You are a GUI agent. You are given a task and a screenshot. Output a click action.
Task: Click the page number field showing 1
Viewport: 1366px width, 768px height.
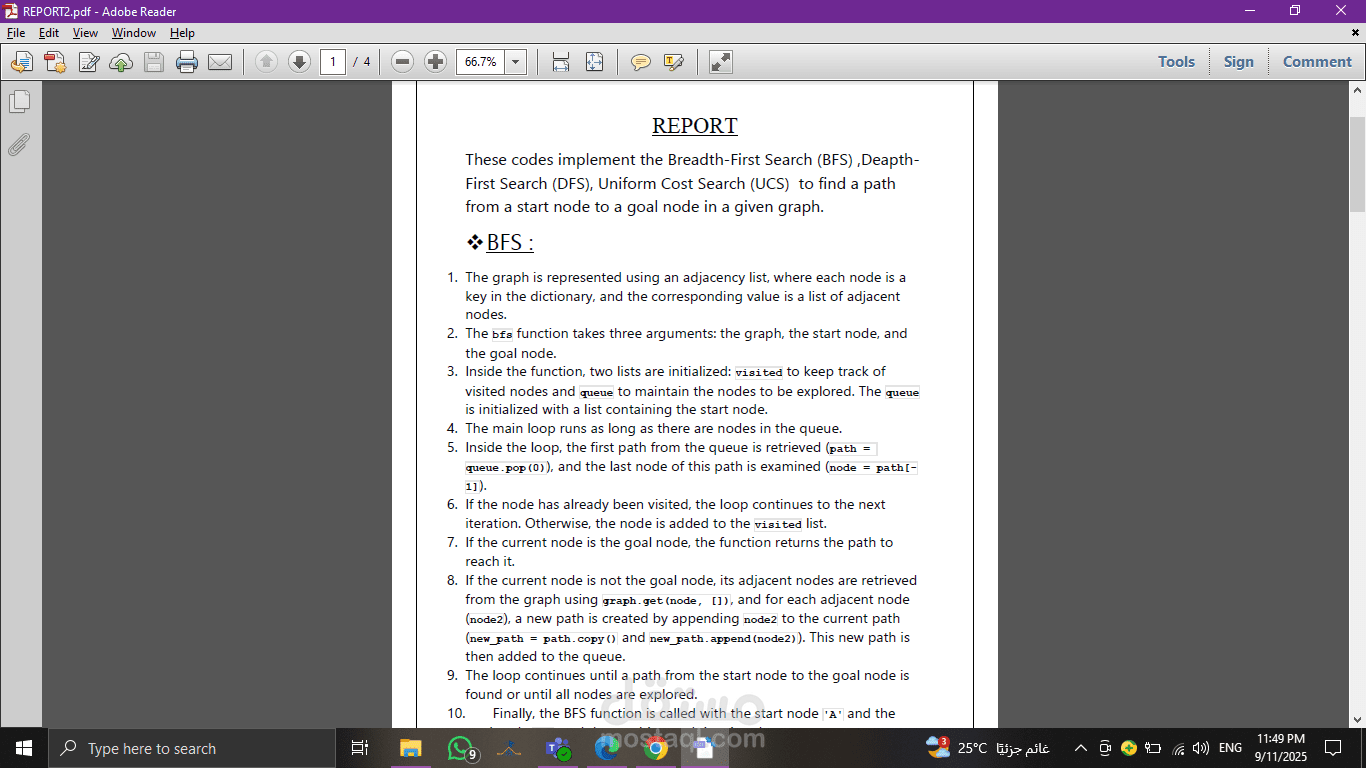[333, 62]
